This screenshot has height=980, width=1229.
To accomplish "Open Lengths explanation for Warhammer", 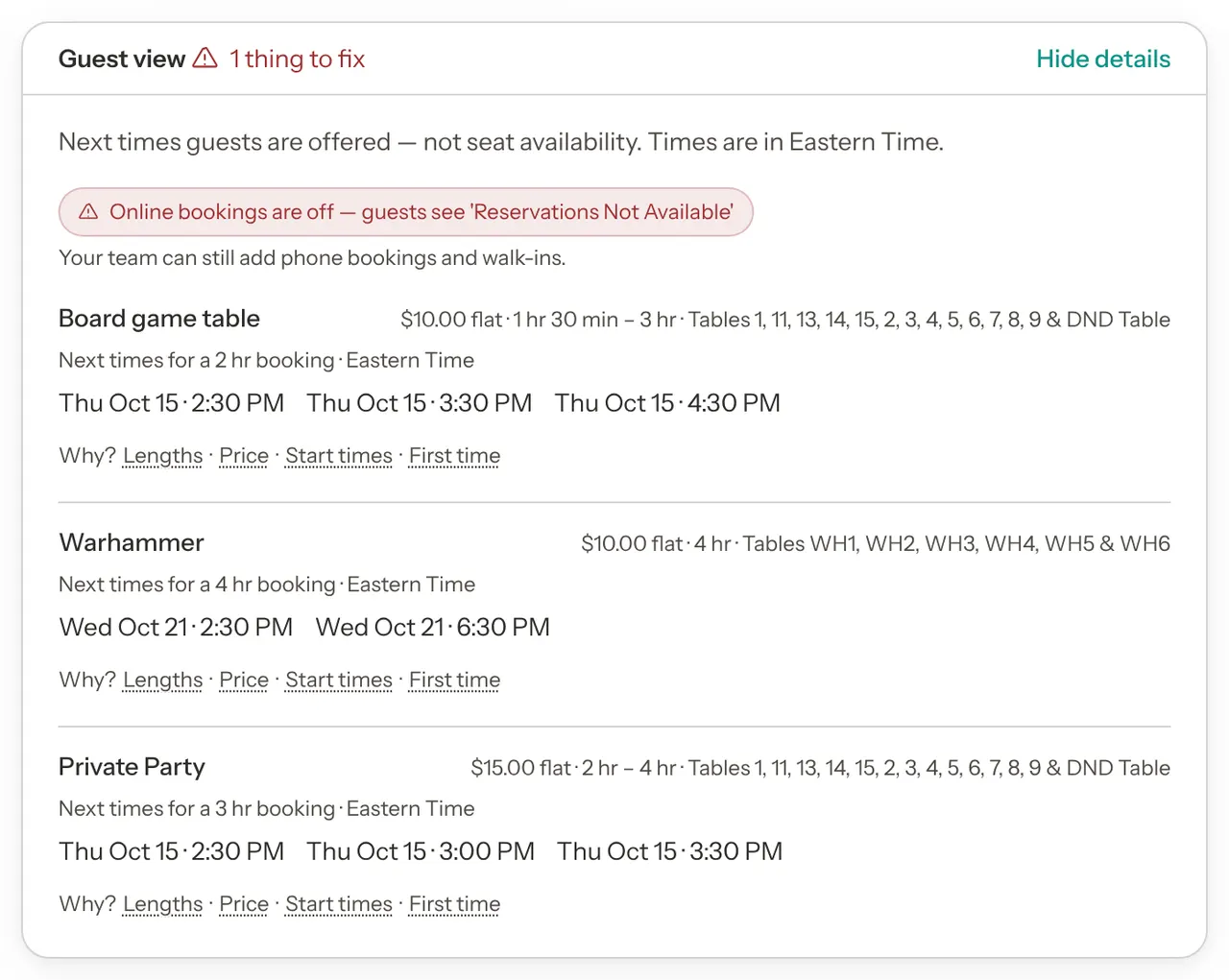I will click(x=163, y=681).
